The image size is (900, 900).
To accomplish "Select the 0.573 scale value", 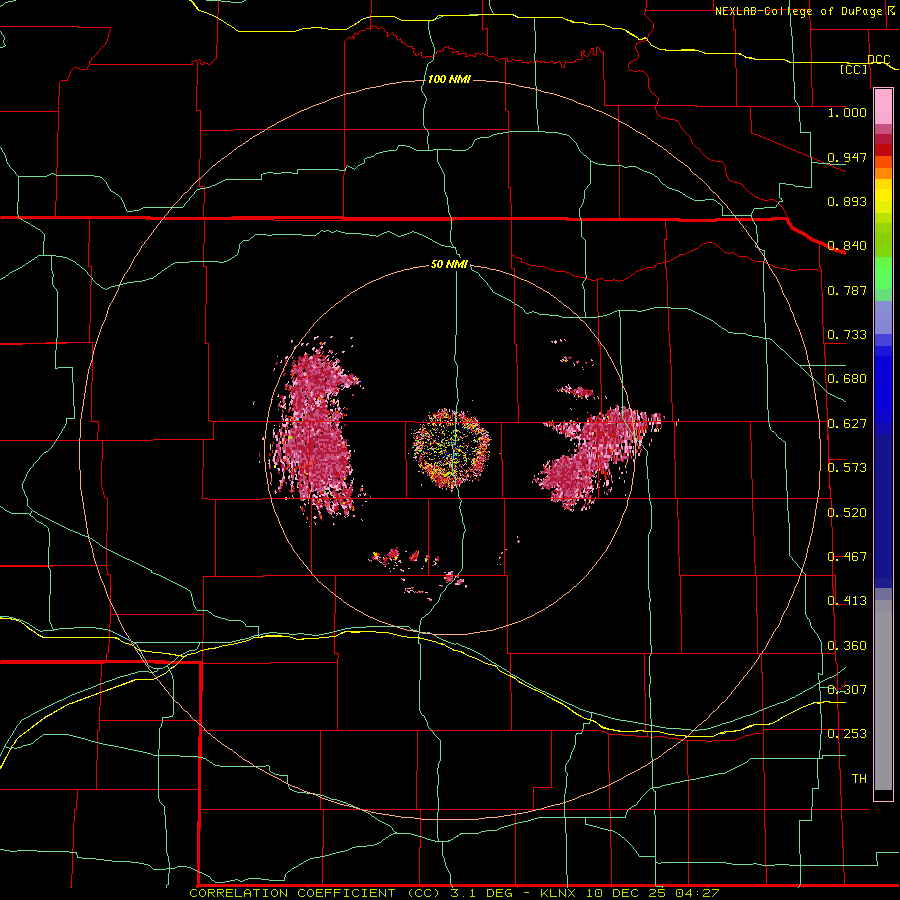I will coord(847,468).
